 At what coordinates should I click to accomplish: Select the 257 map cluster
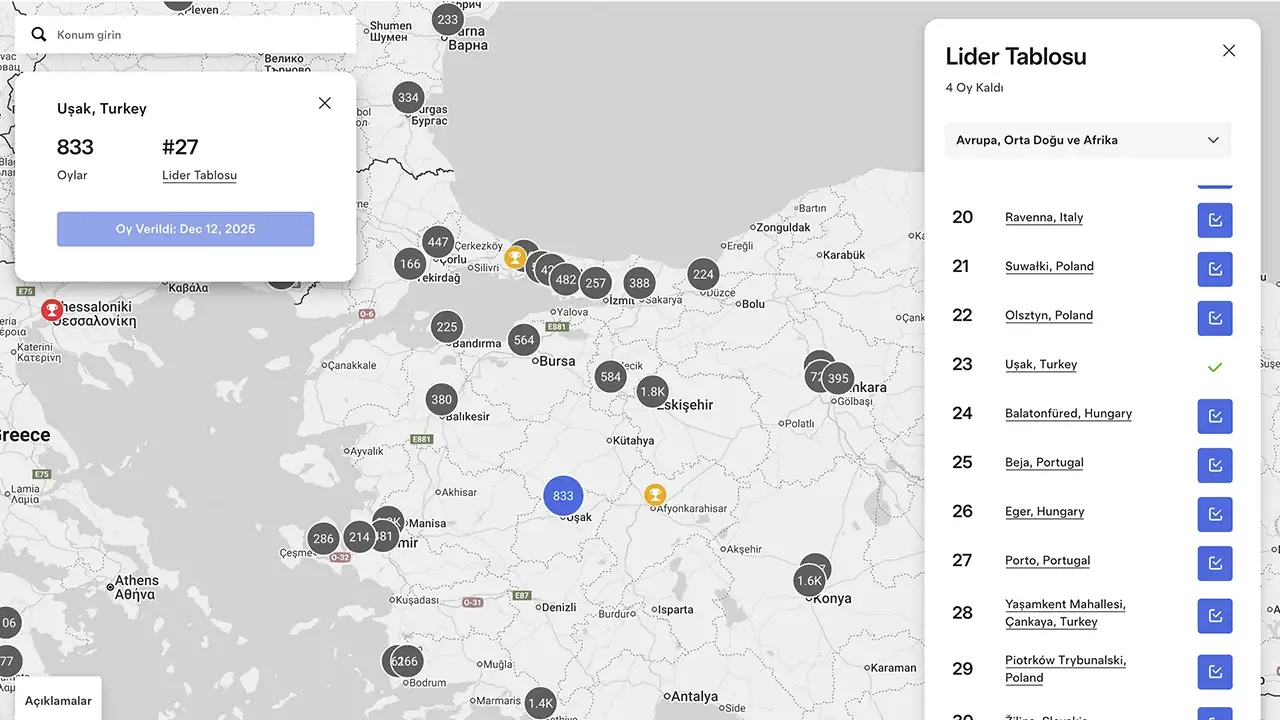pos(596,283)
